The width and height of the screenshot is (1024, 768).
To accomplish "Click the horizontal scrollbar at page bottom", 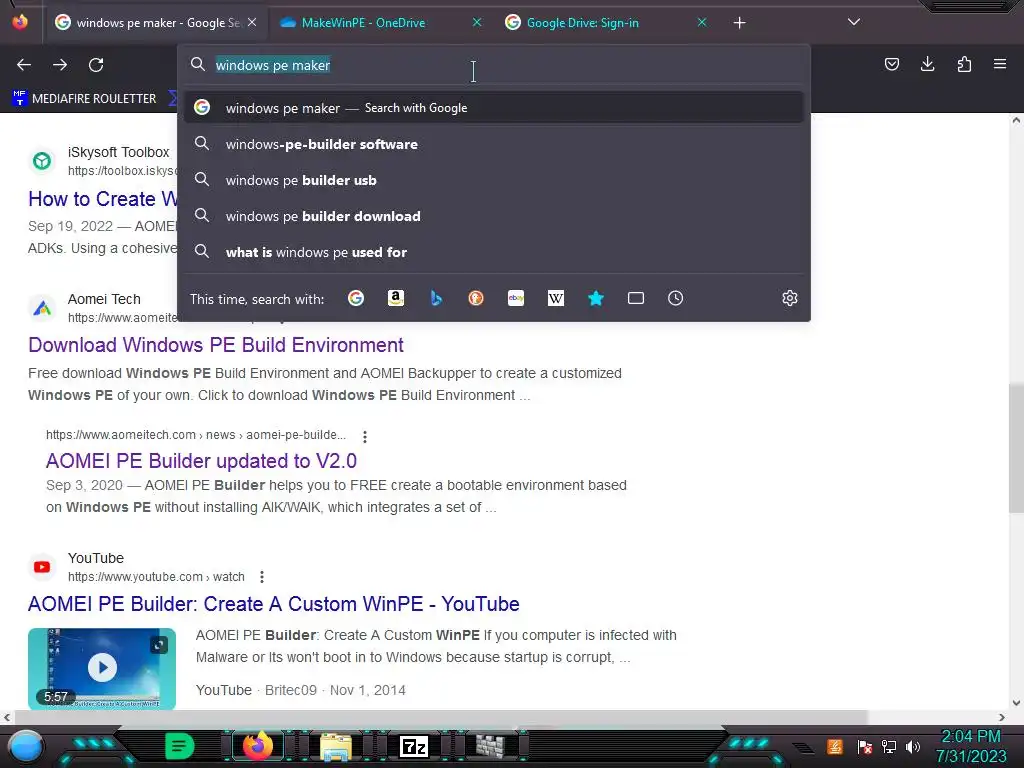I will click(441, 717).
